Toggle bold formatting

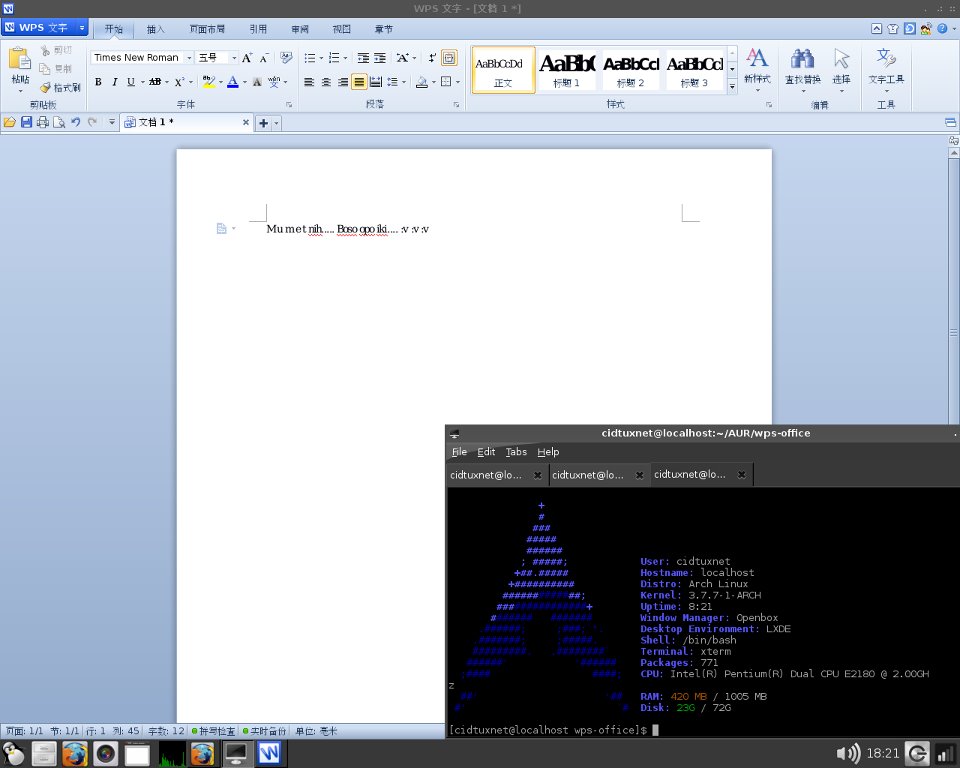[98, 81]
